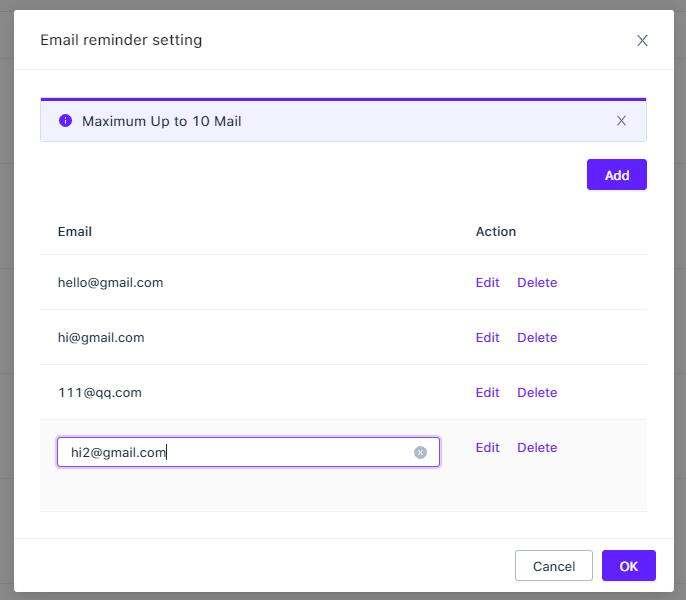
Task: Focus the hi2@gmail.com email text field
Action: click(248, 452)
